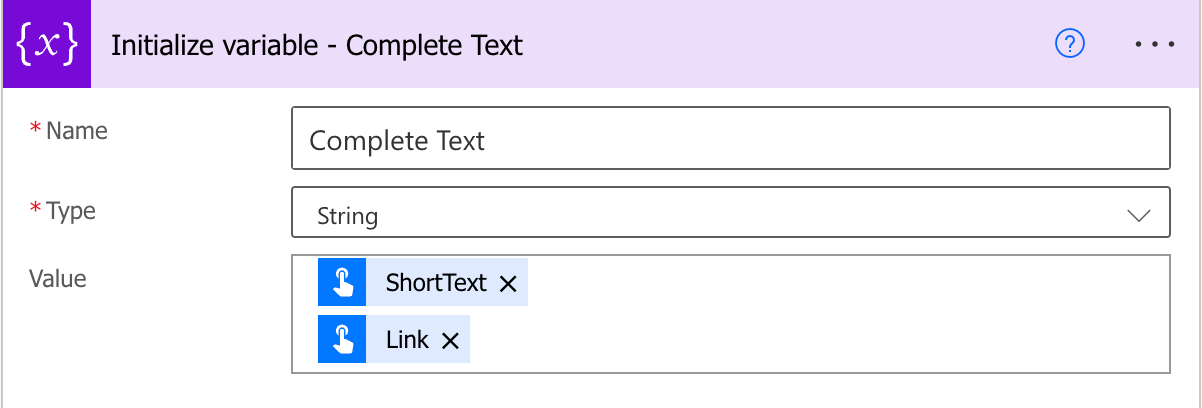Viewport: 1202px width, 408px height.
Task: Collapse the card via lavender header bar
Action: [780, 45]
